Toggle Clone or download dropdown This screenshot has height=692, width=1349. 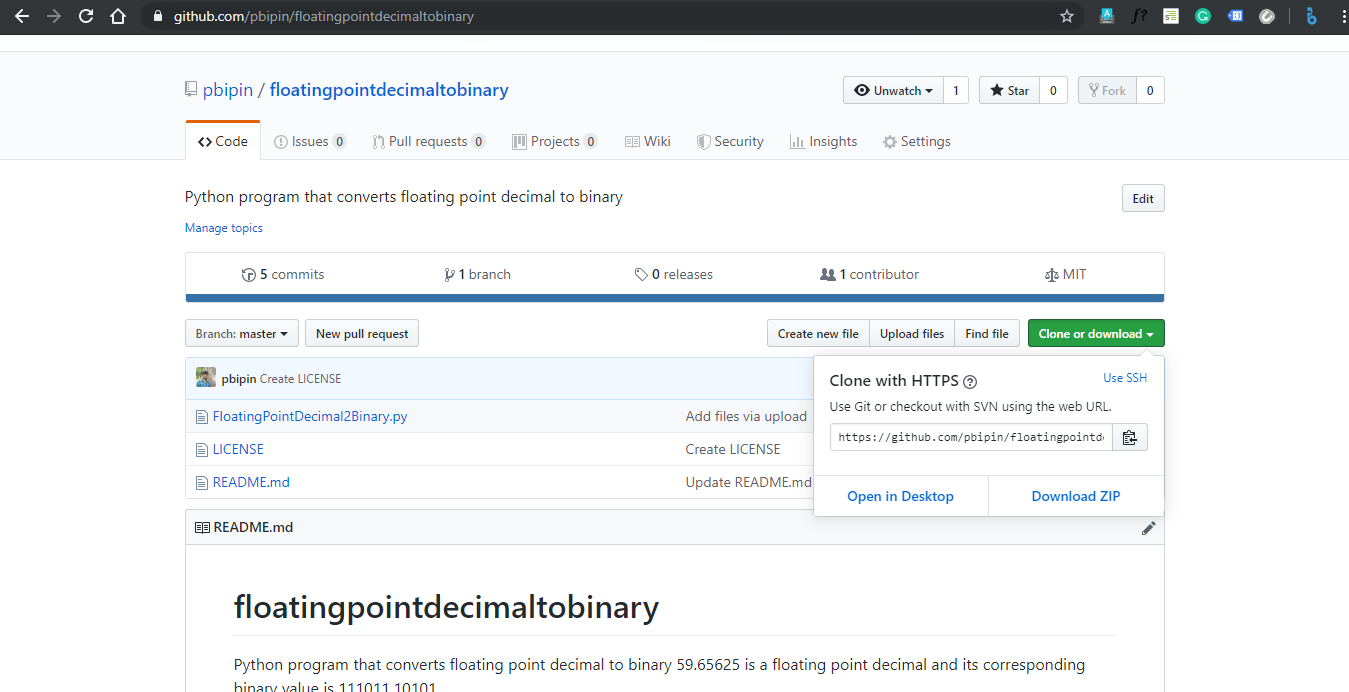point(1096,333)
